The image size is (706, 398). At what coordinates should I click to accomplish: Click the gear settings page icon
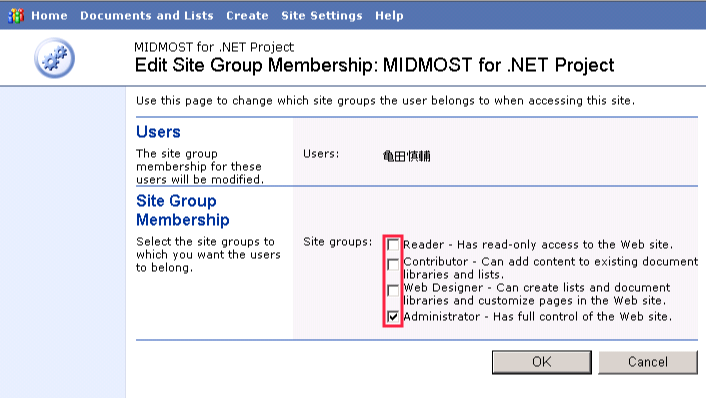pos(54,58)
